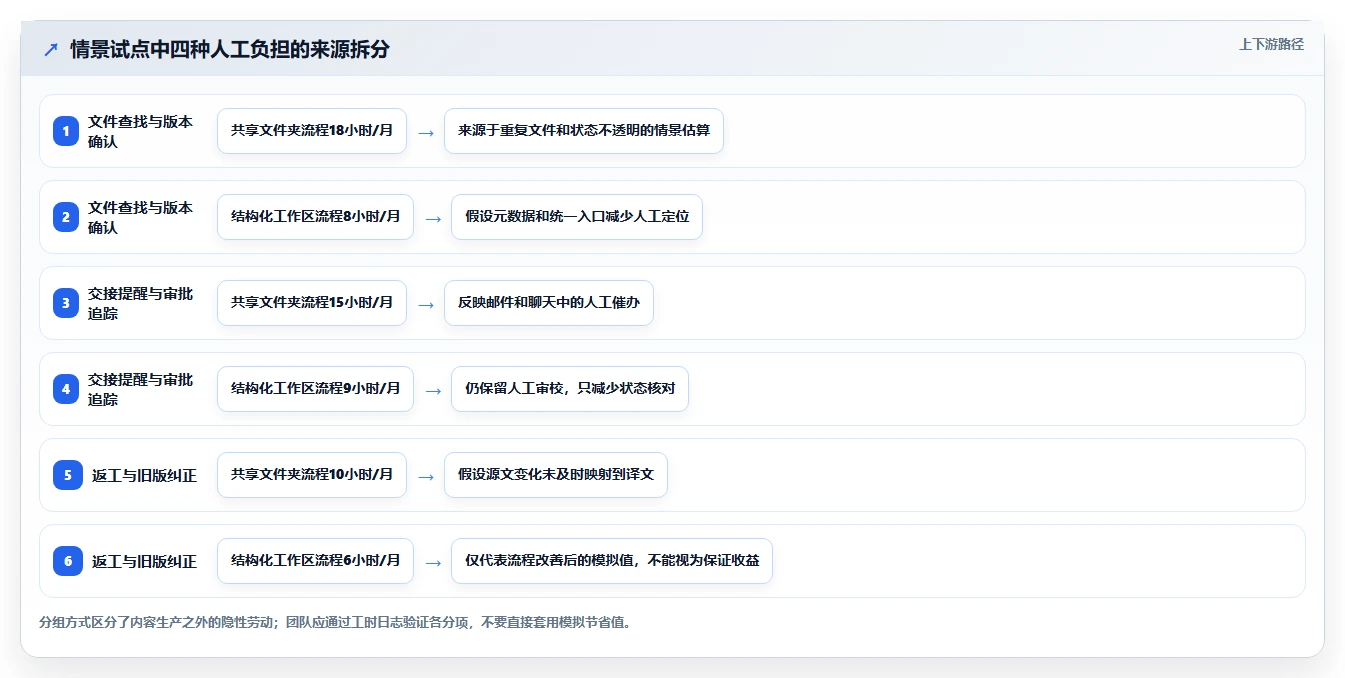This screenshot has width=1345, height=678.
Task: Click 返工与旧版纠正 label in row 5
Action: 144,475
